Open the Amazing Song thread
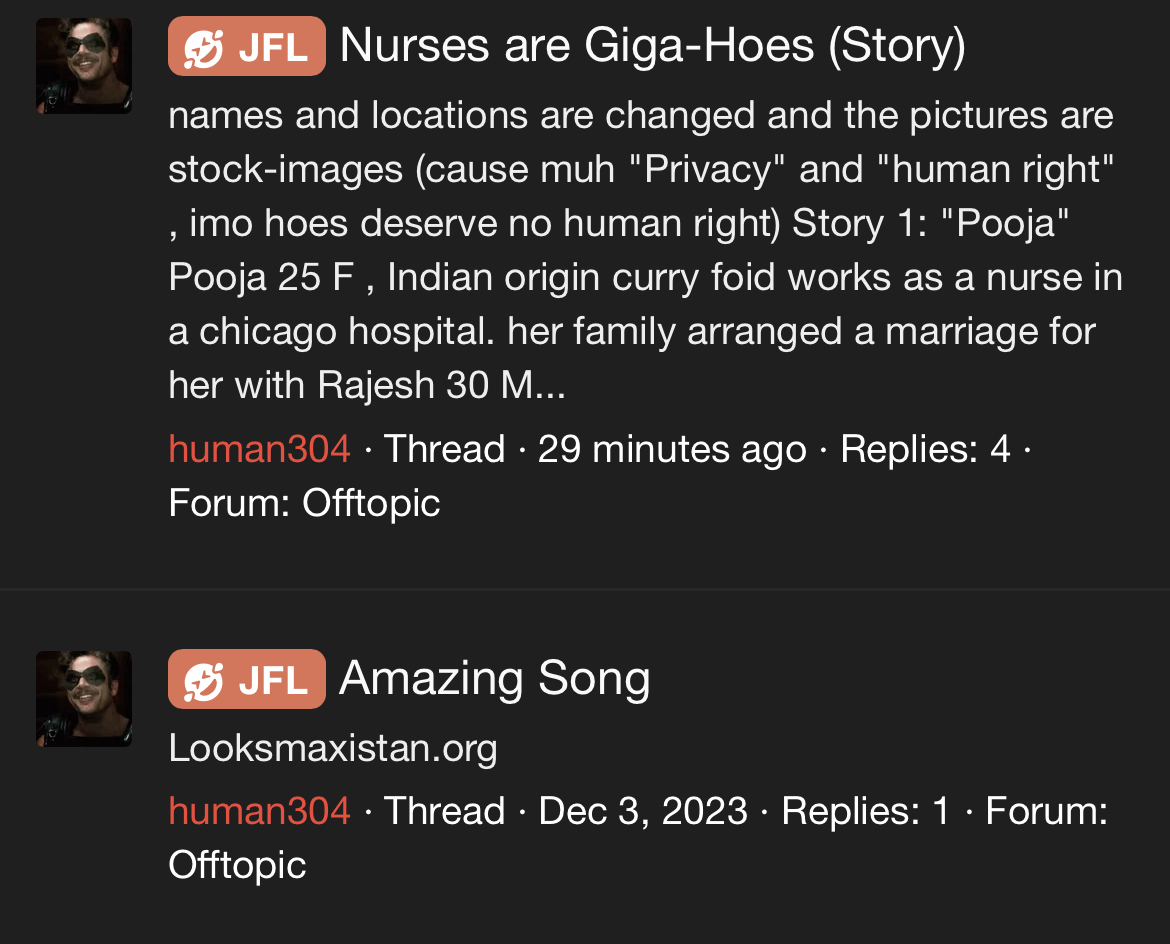The height and width of the screenshot is (944, 1170). [494, 679]
